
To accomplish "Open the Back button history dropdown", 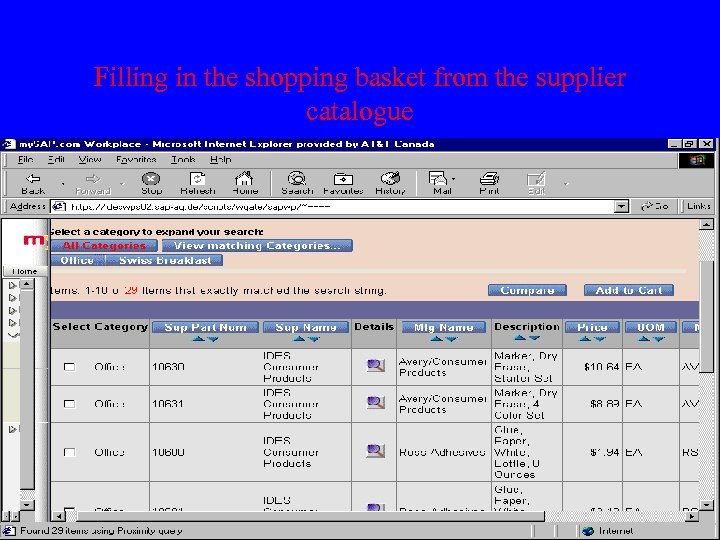I will tap(62, 184).
